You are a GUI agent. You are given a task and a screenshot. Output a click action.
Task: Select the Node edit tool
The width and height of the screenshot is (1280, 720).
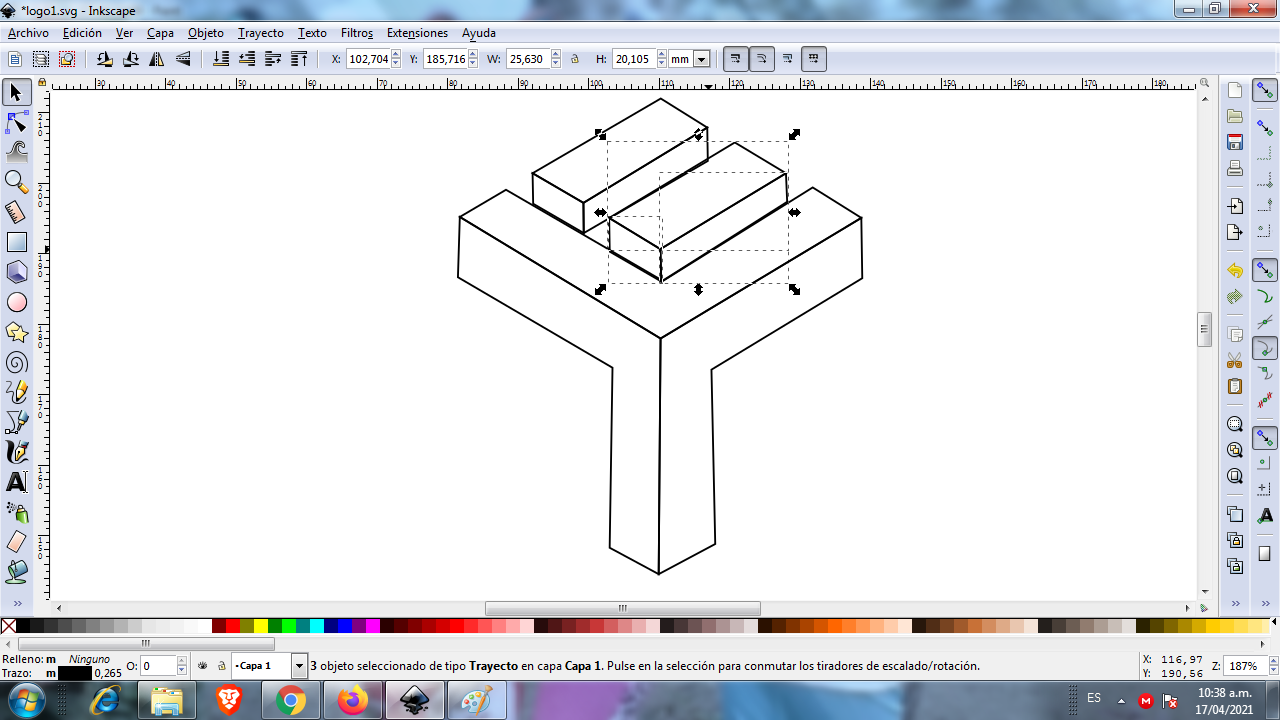pyautogui.click(x=16, y=122)
